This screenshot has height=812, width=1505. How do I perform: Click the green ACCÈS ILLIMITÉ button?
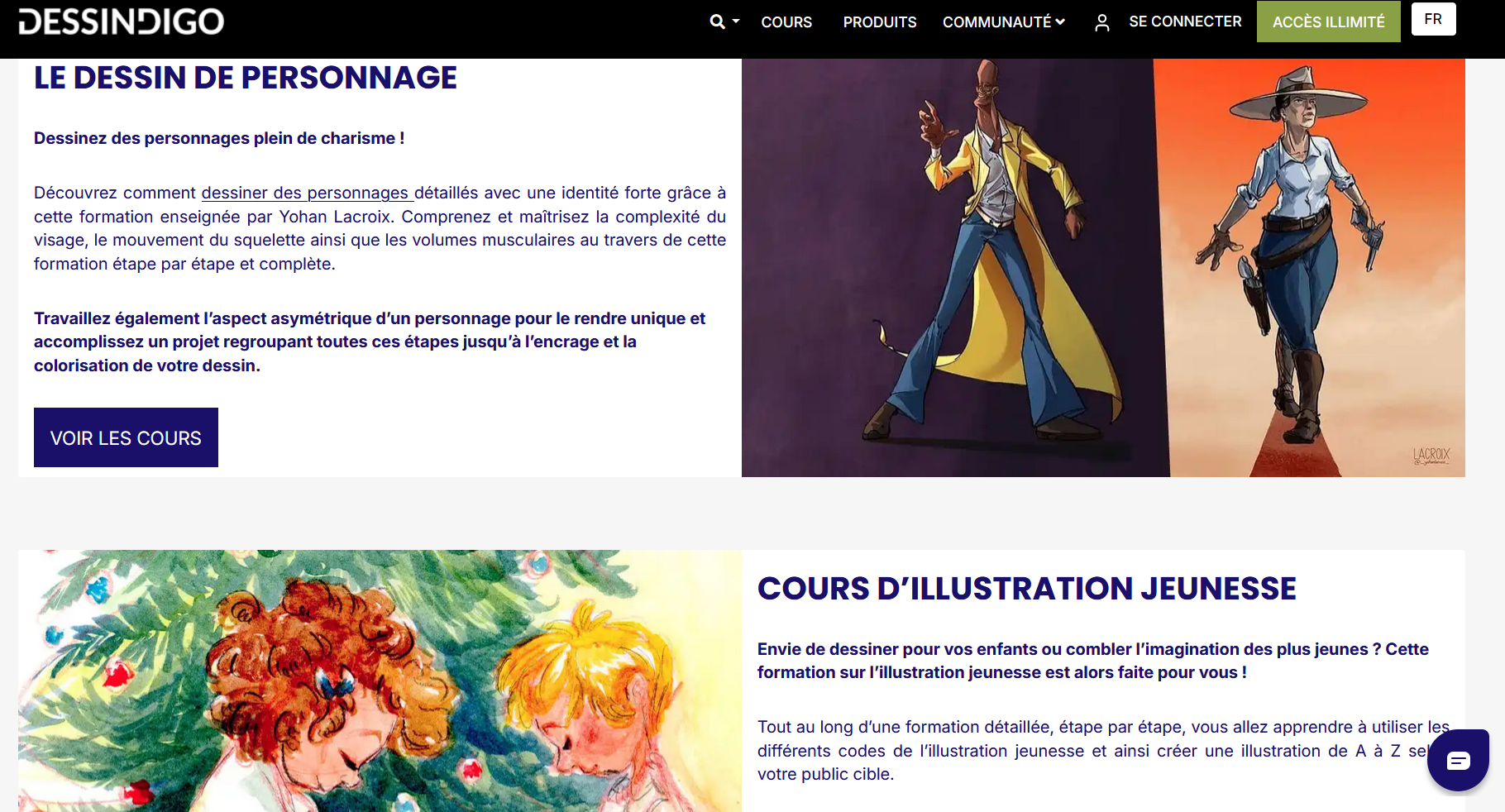(1327, 21)
